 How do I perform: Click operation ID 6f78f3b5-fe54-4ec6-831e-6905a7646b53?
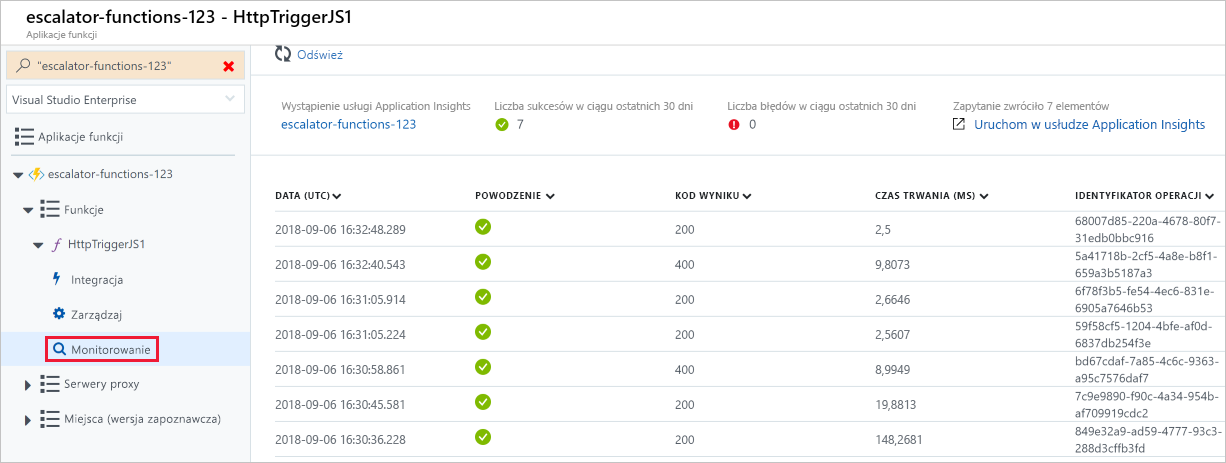1147,298
